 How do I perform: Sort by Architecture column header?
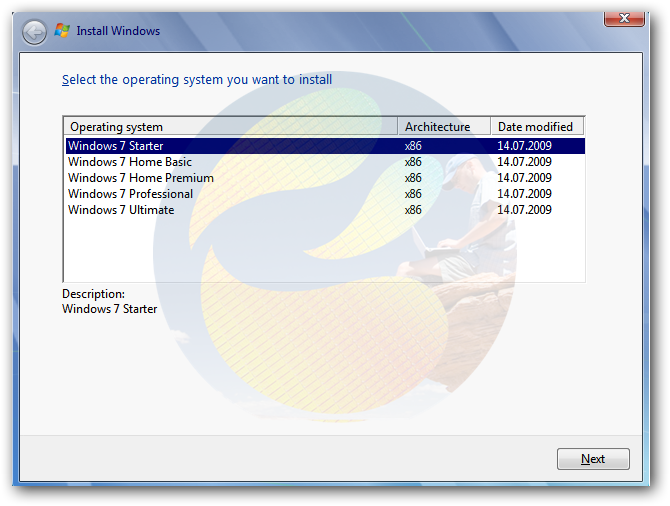pos(444,127)
